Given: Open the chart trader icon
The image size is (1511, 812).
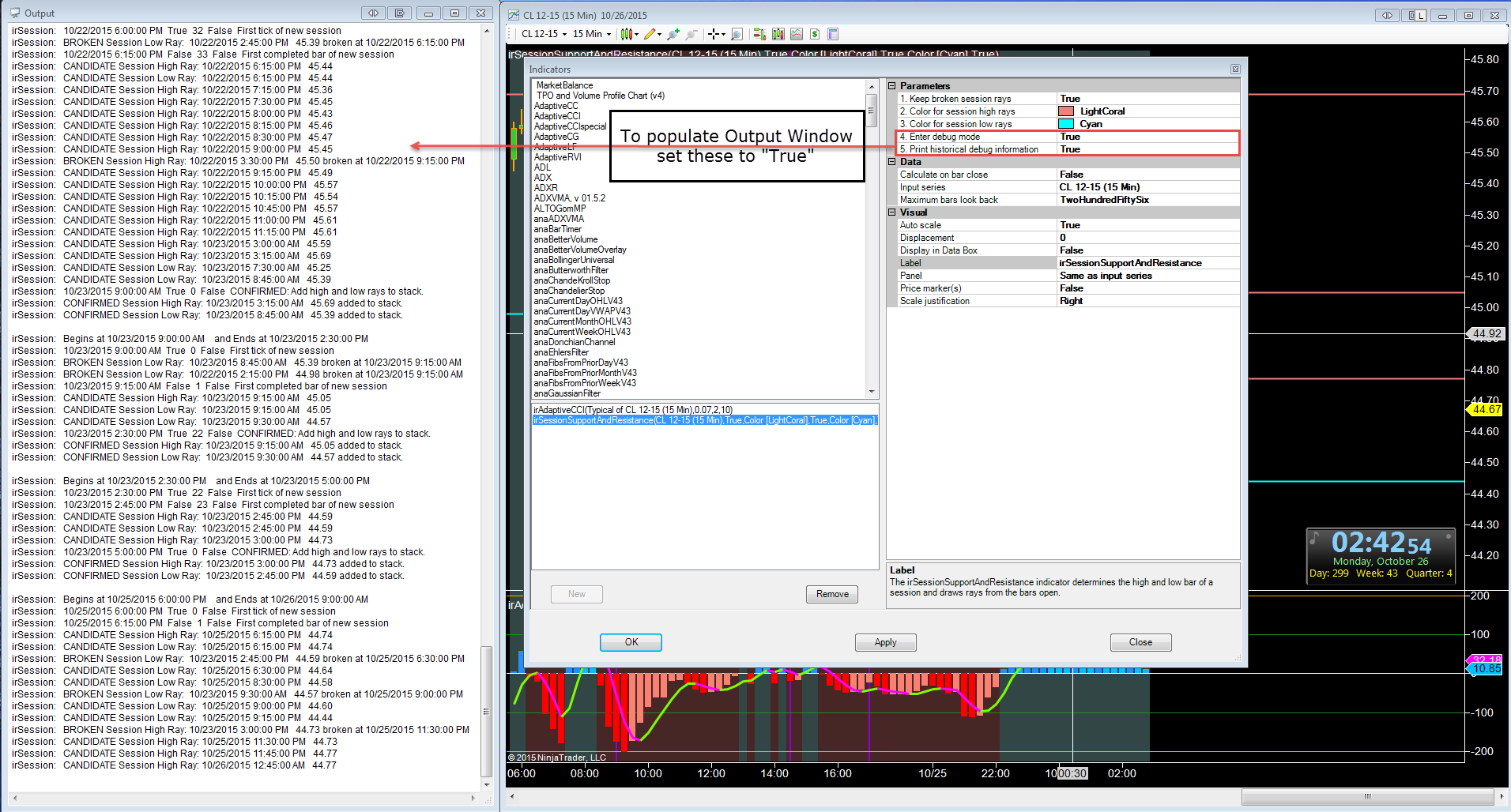Looking at the screenshot, I should [759, 34].
